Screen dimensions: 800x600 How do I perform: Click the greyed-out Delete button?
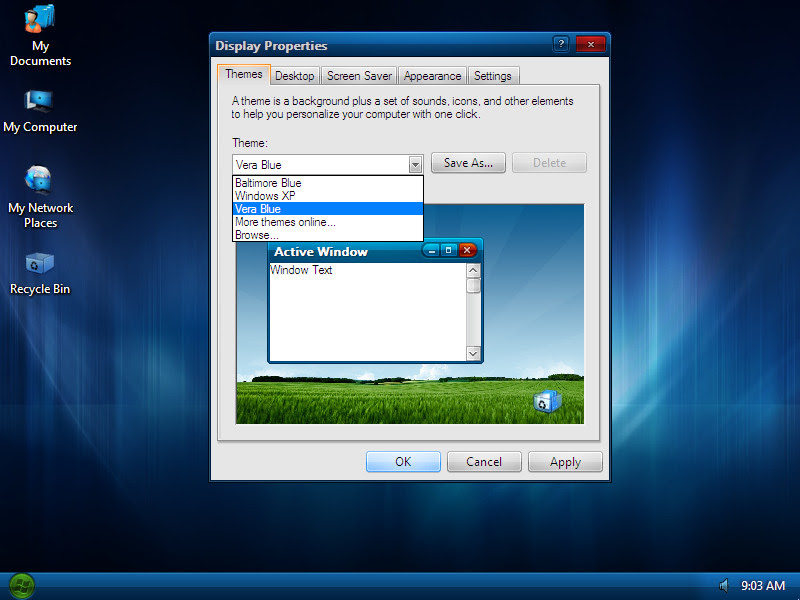pos(549,163)
